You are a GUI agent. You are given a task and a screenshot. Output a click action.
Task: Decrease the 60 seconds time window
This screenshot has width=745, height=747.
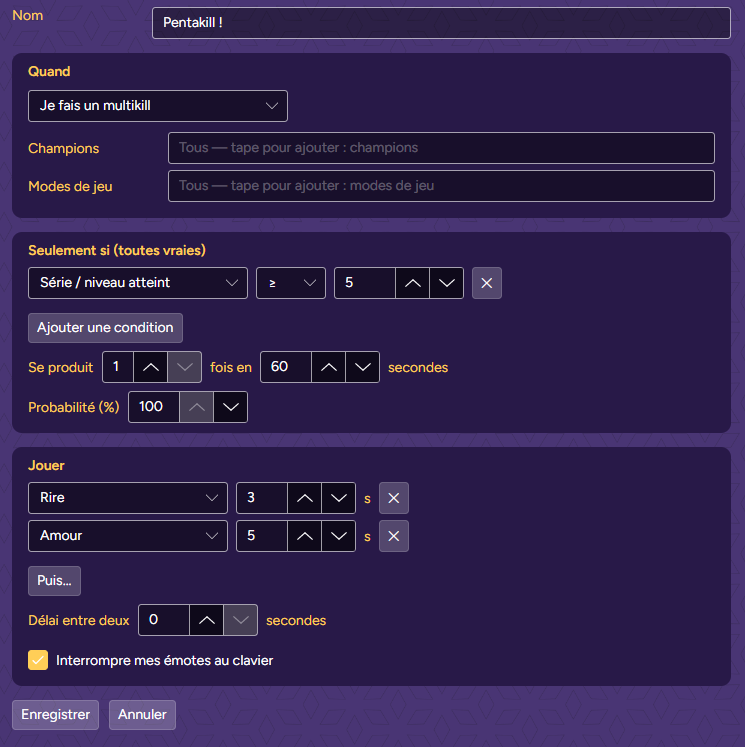click(x=362, y=367)
